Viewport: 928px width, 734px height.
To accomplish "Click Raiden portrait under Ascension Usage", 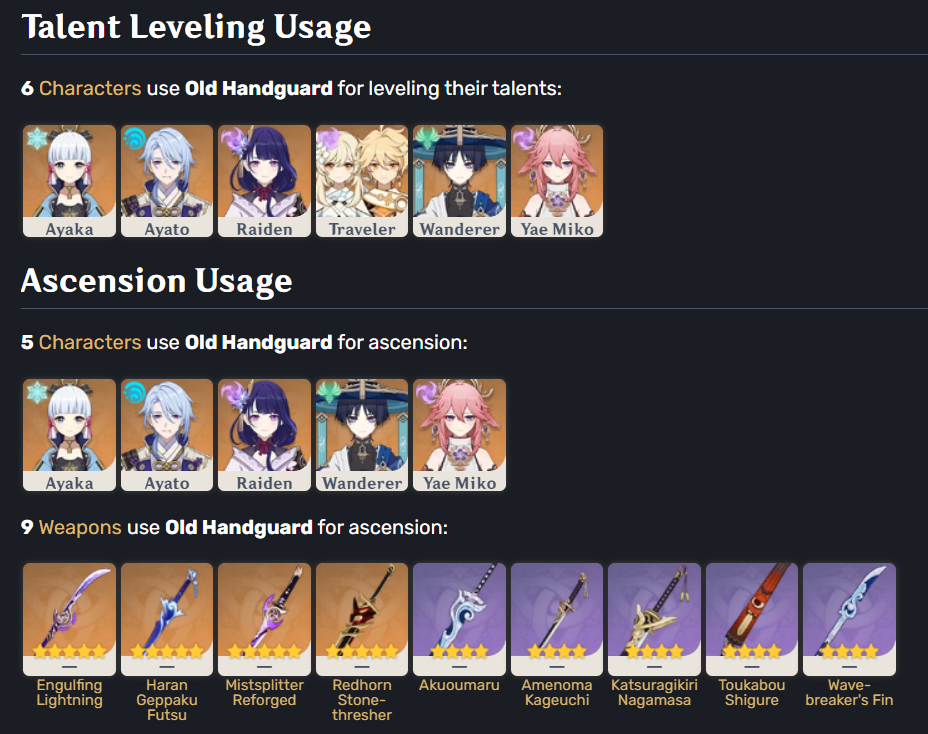I will 264,434.
